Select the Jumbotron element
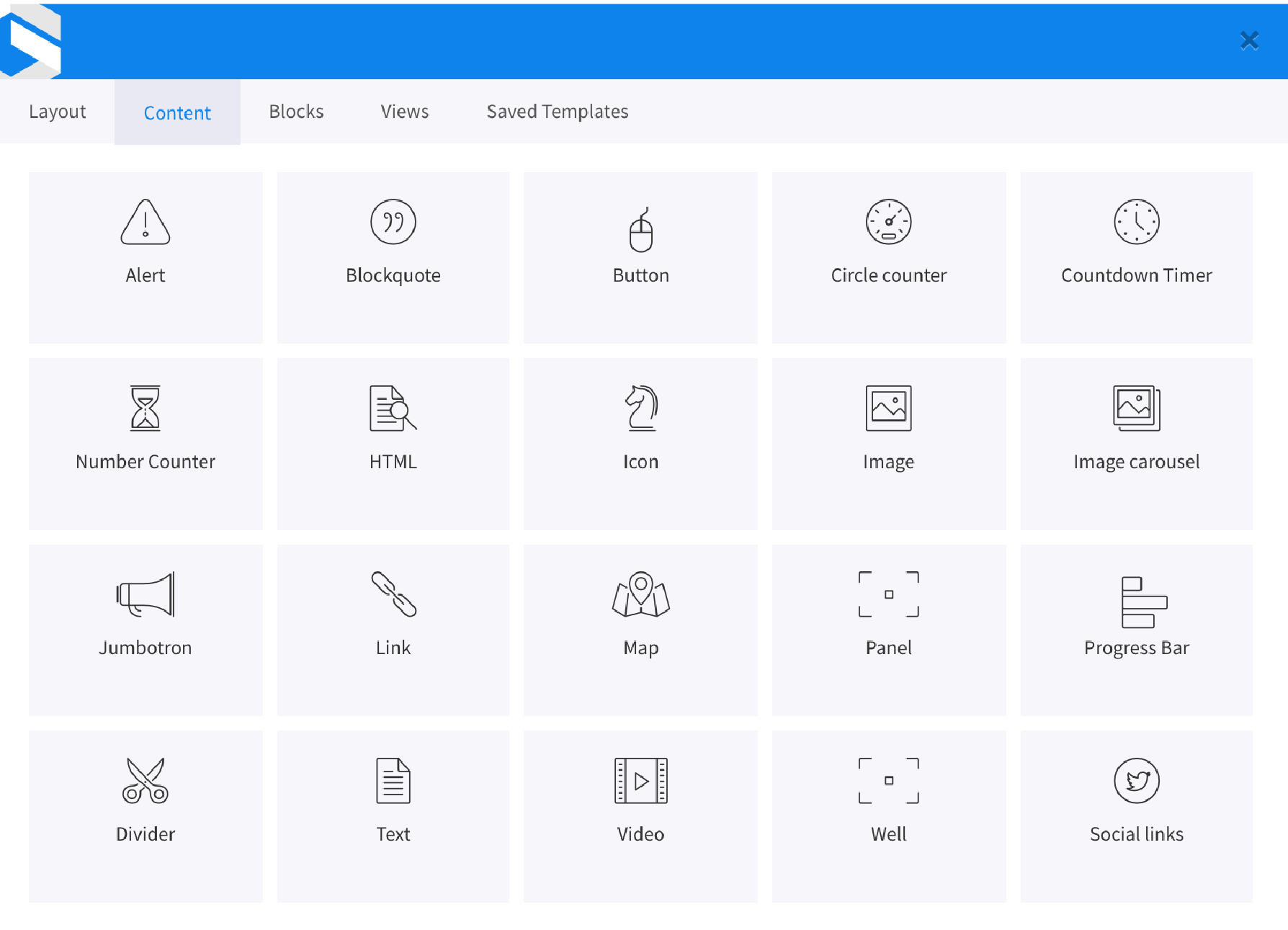Screen dimensions: 1288x930 pyautogui.click(x=145, y=630)
